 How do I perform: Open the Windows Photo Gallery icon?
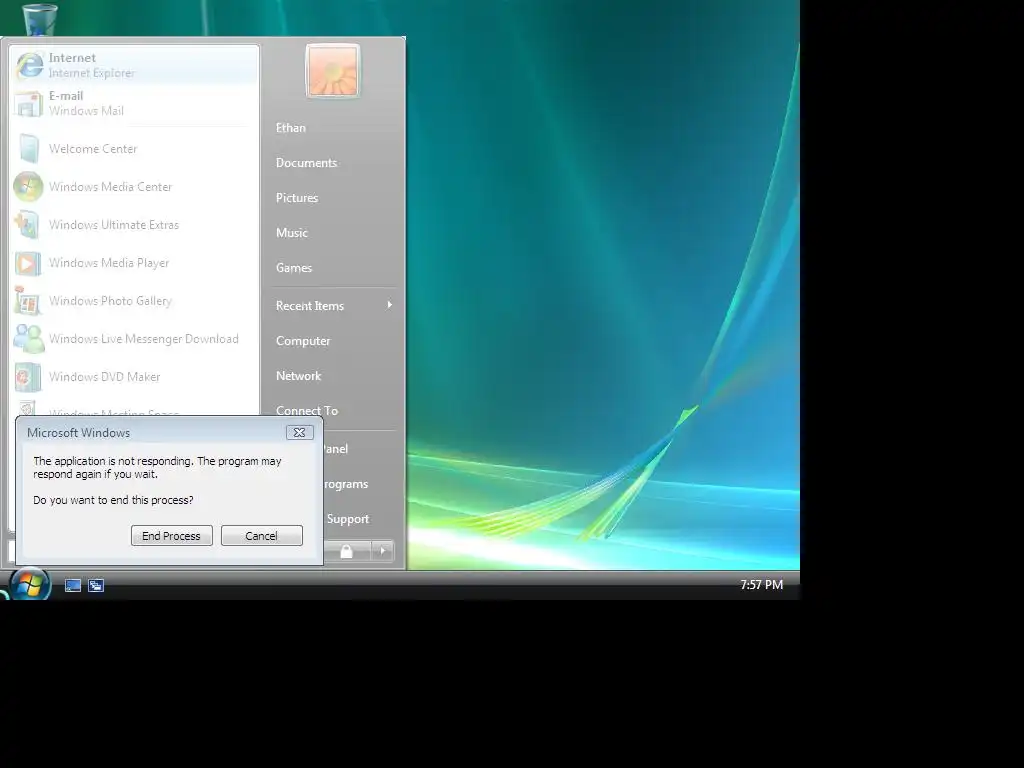pos(28,301)
